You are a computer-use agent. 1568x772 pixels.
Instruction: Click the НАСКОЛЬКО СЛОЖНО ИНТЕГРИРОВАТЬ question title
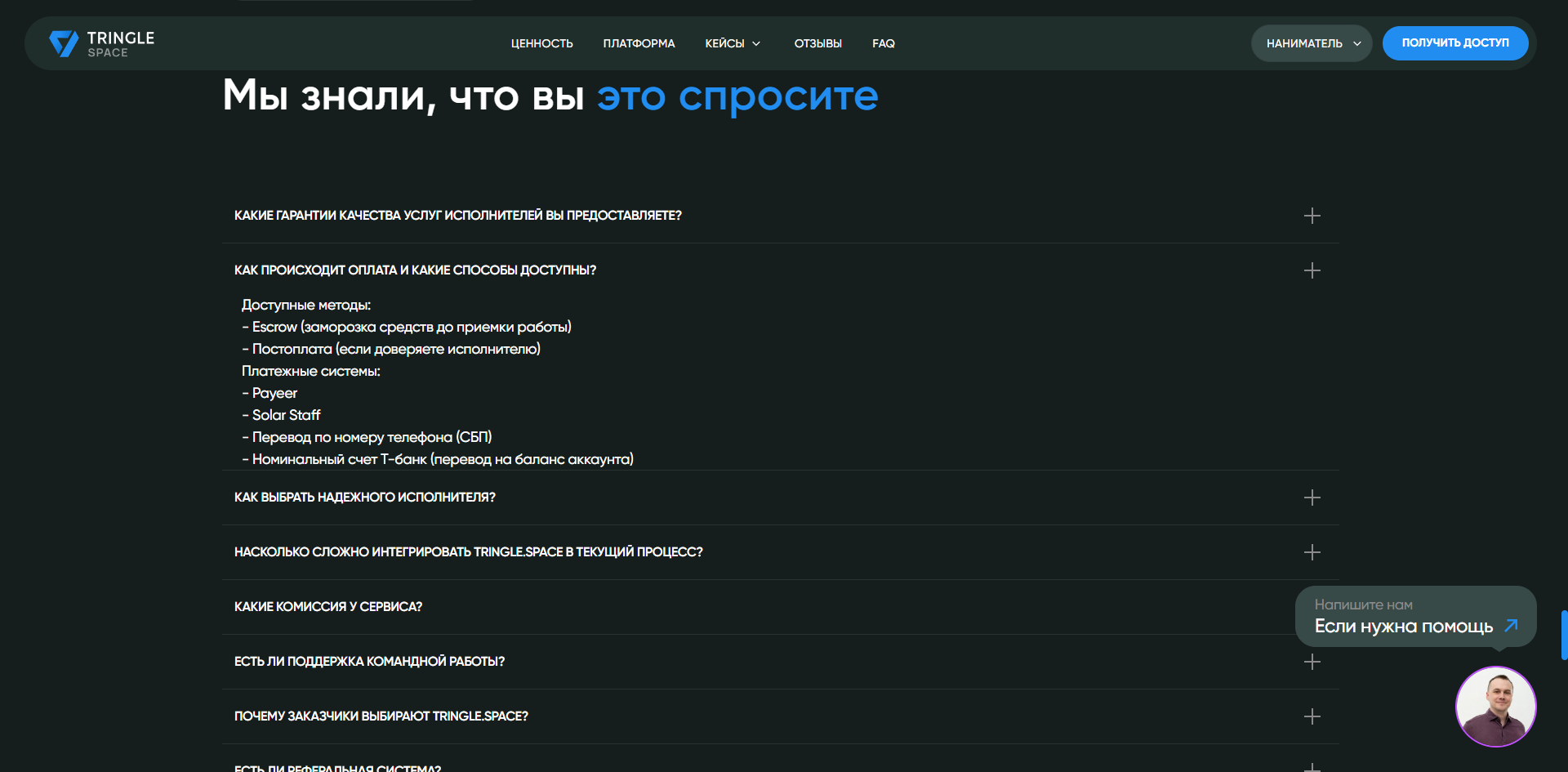pos(469,552)
